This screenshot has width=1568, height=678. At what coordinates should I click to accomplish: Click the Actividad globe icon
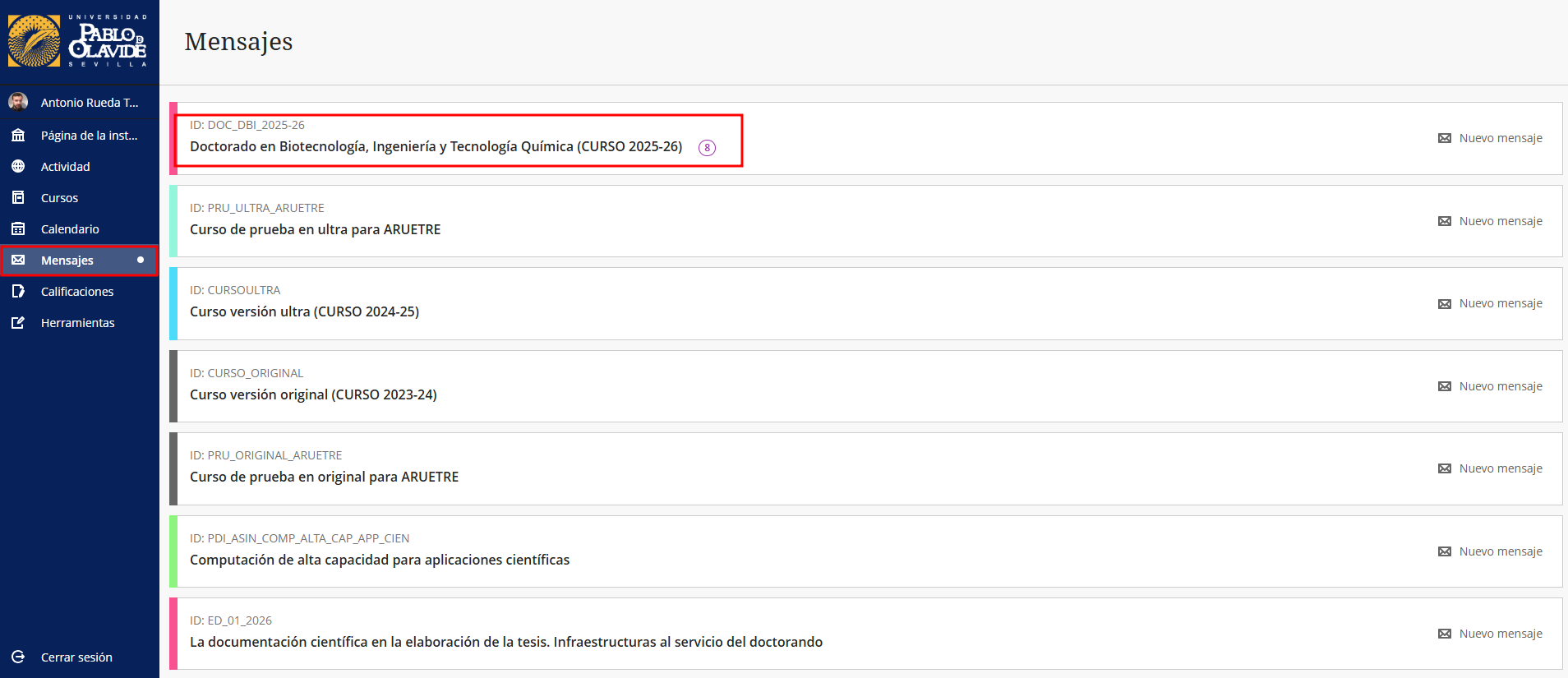(18, 167)
